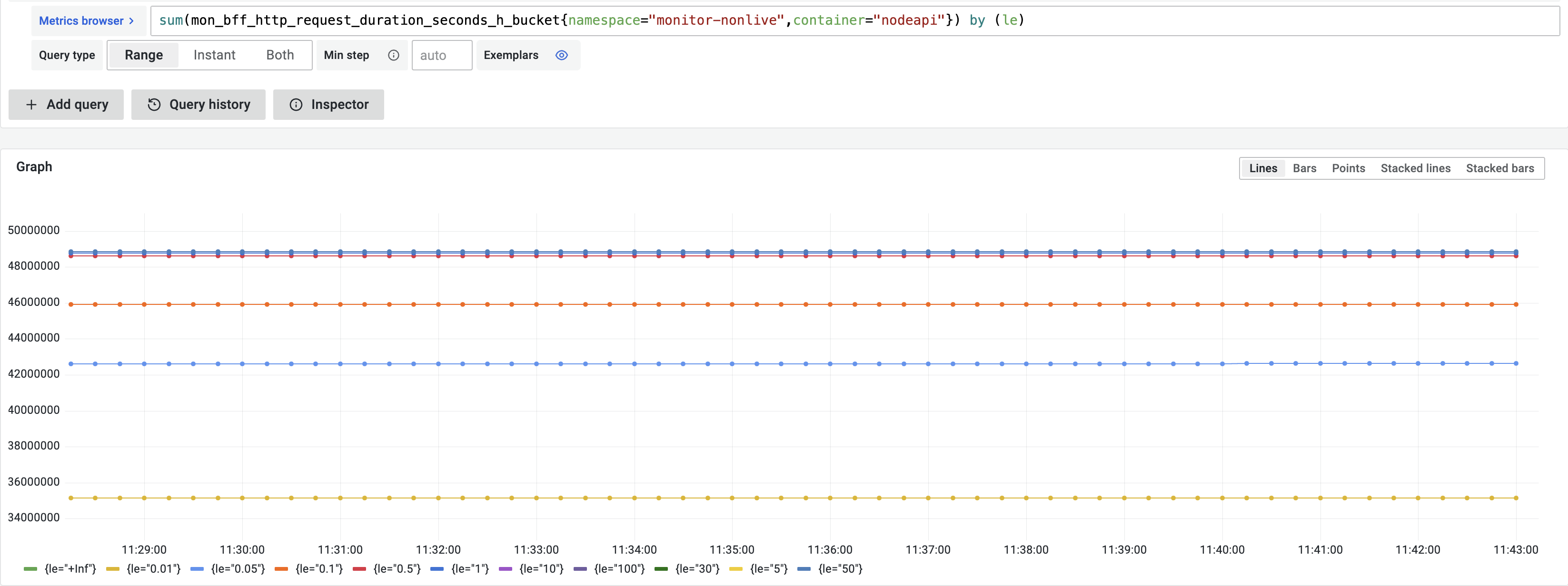Open Query history

click(198, 105)
